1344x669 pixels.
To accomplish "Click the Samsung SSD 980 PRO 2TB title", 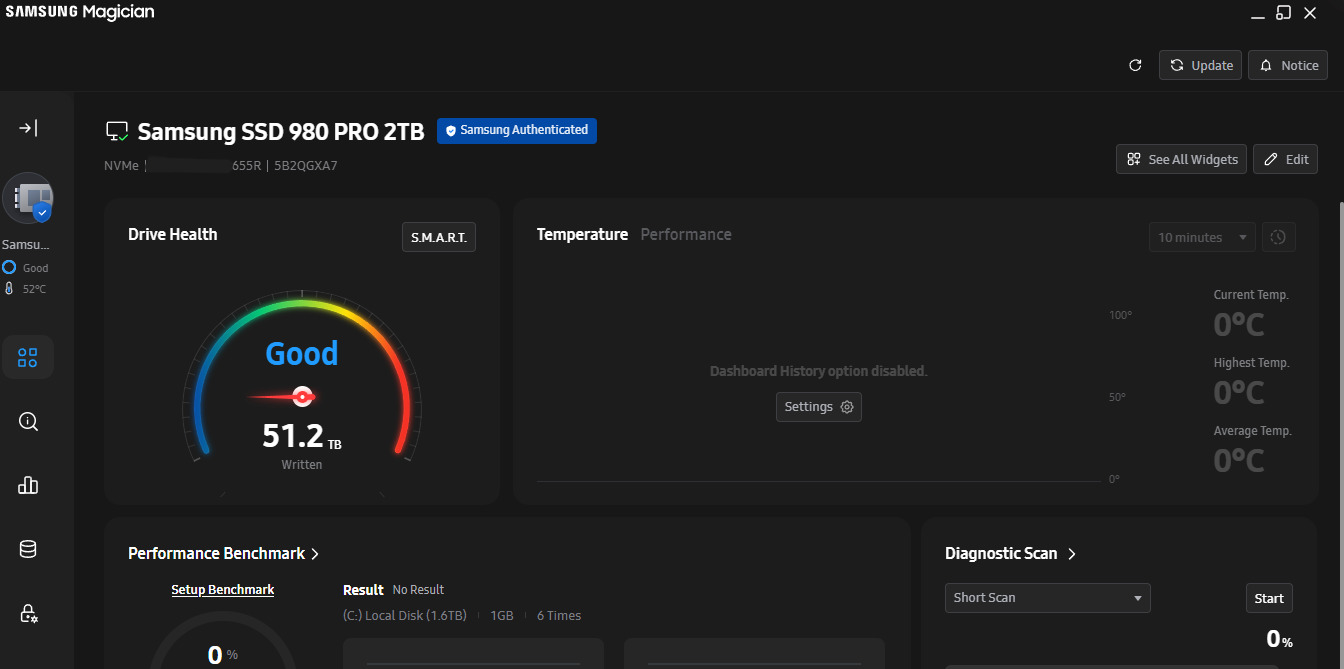I will [x=281, y=132].
